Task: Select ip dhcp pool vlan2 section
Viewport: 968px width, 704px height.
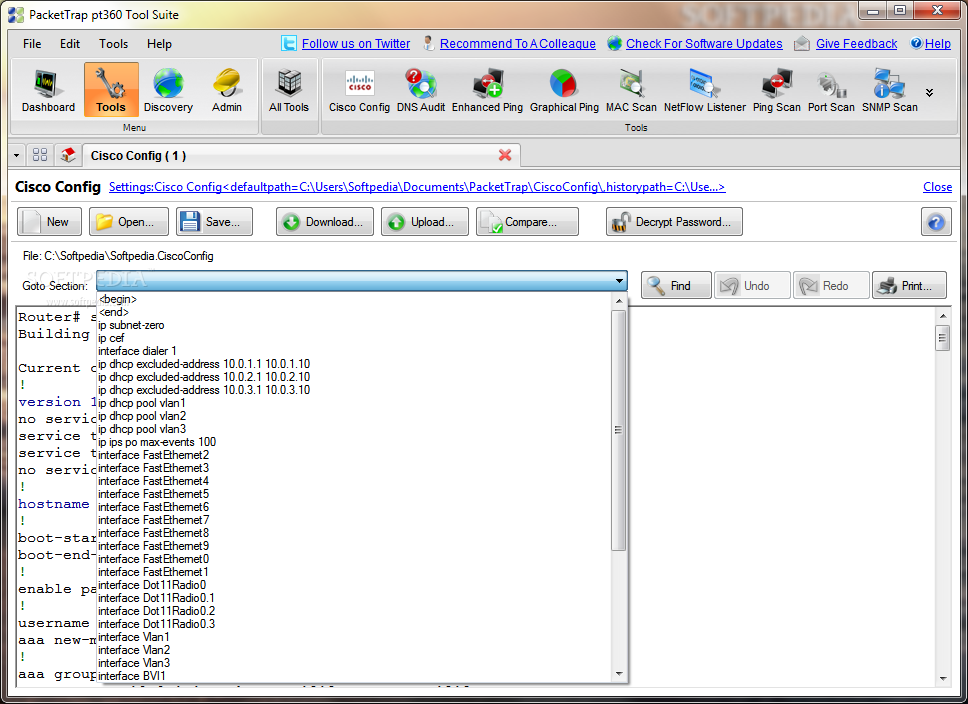Action: click(353, 416)
